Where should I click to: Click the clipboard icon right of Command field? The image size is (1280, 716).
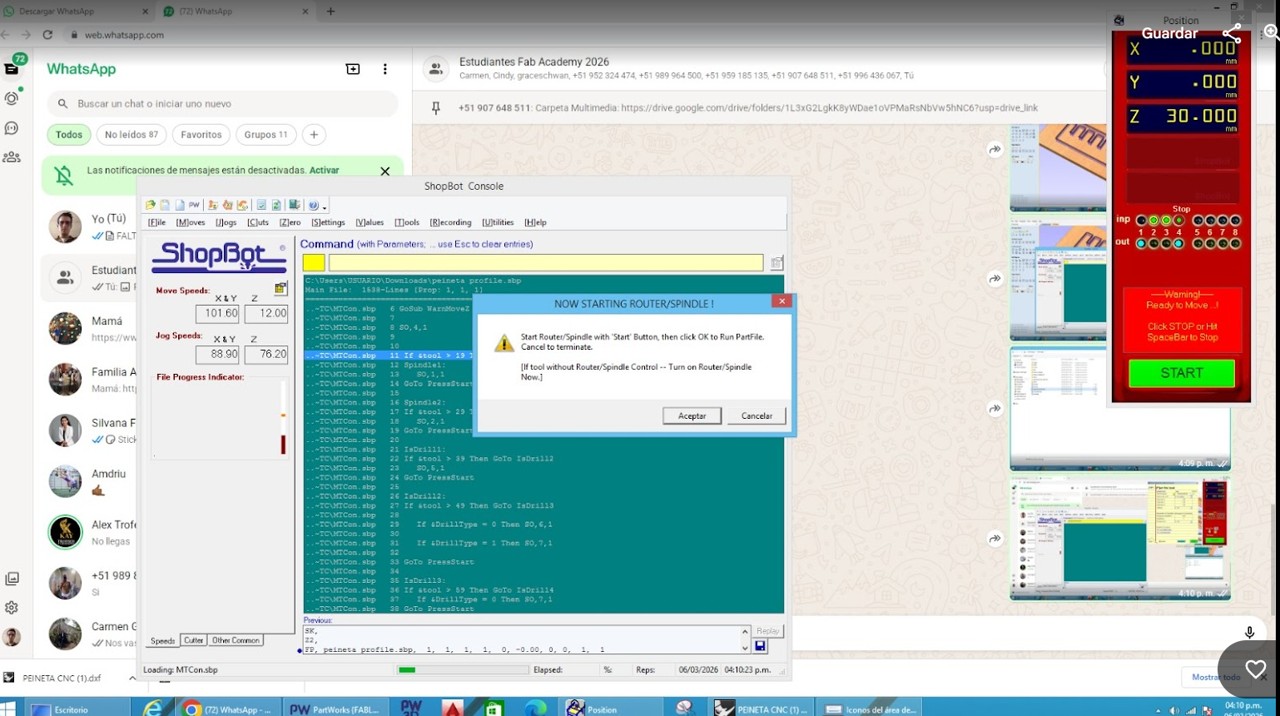pyautogui.click(x=777, y=263)
